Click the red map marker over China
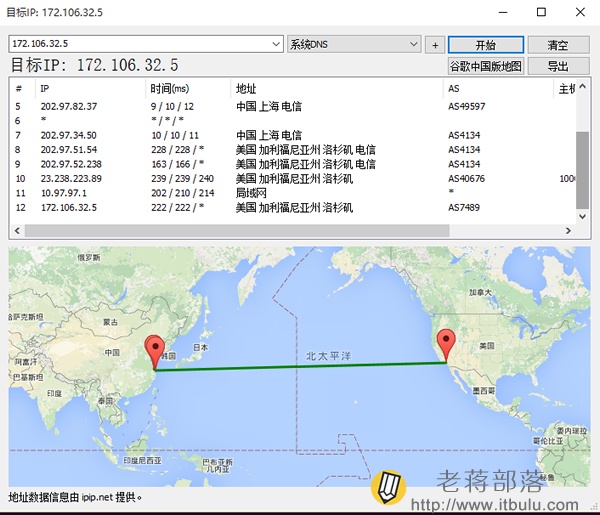The width and height of the screenshot is (600, 515). tap(155, 352)
